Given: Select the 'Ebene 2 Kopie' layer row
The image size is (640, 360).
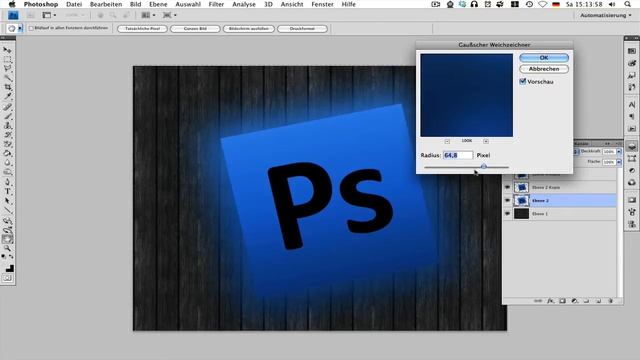Looking at the screenshot, I should [x=560, y=187].
